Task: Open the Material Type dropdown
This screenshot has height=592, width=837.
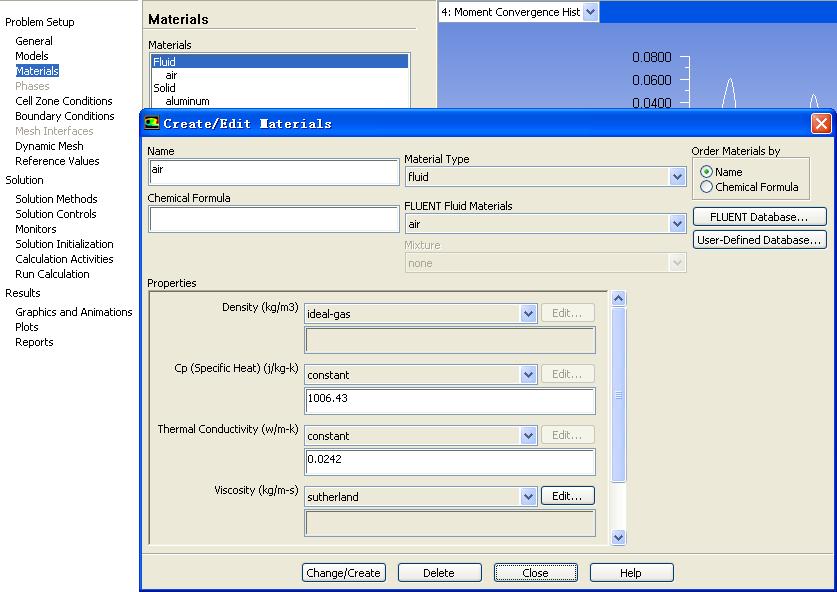Action: 677,177
